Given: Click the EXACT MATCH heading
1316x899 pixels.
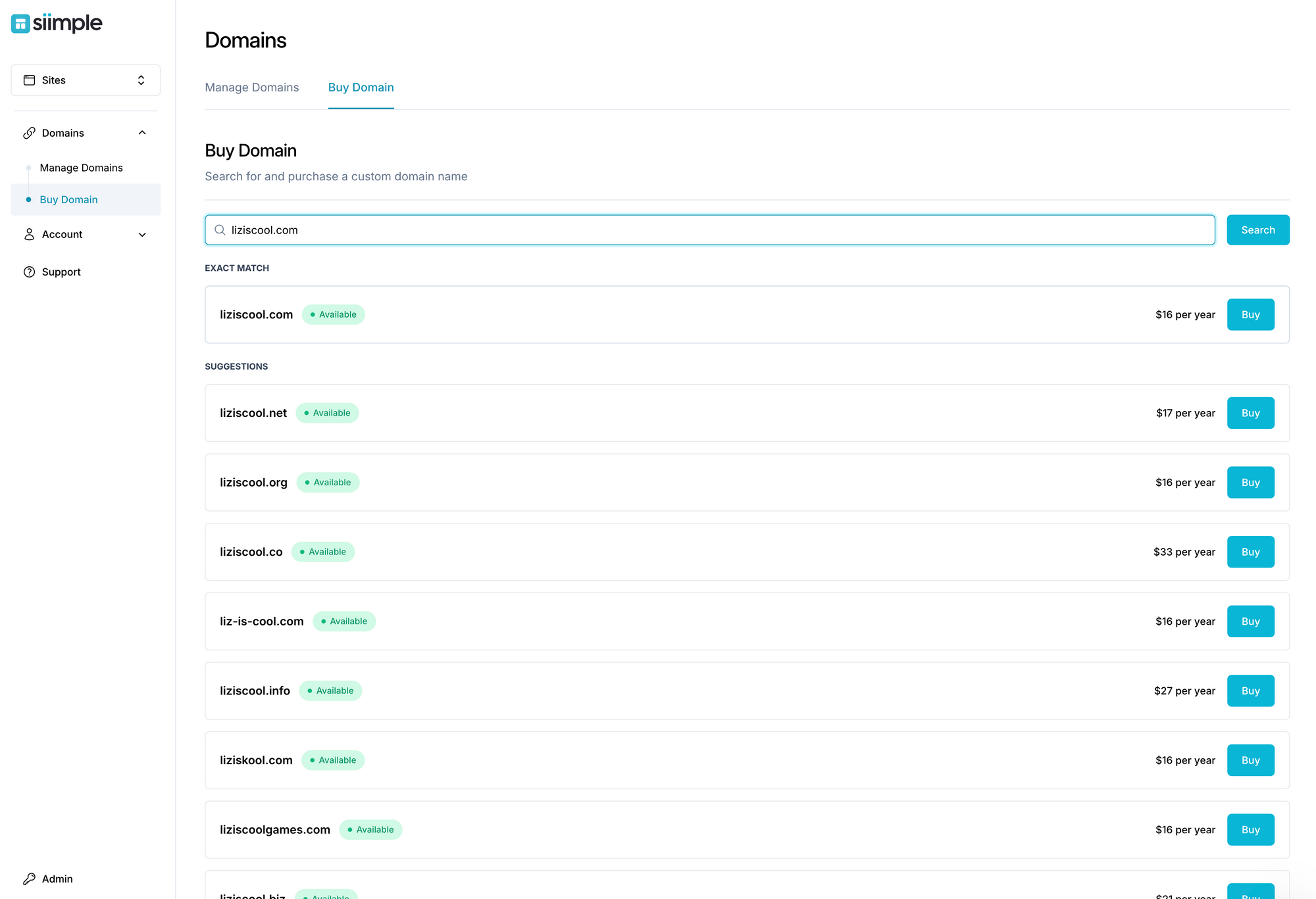Looking at the screenshot, I should click(237, 268).
